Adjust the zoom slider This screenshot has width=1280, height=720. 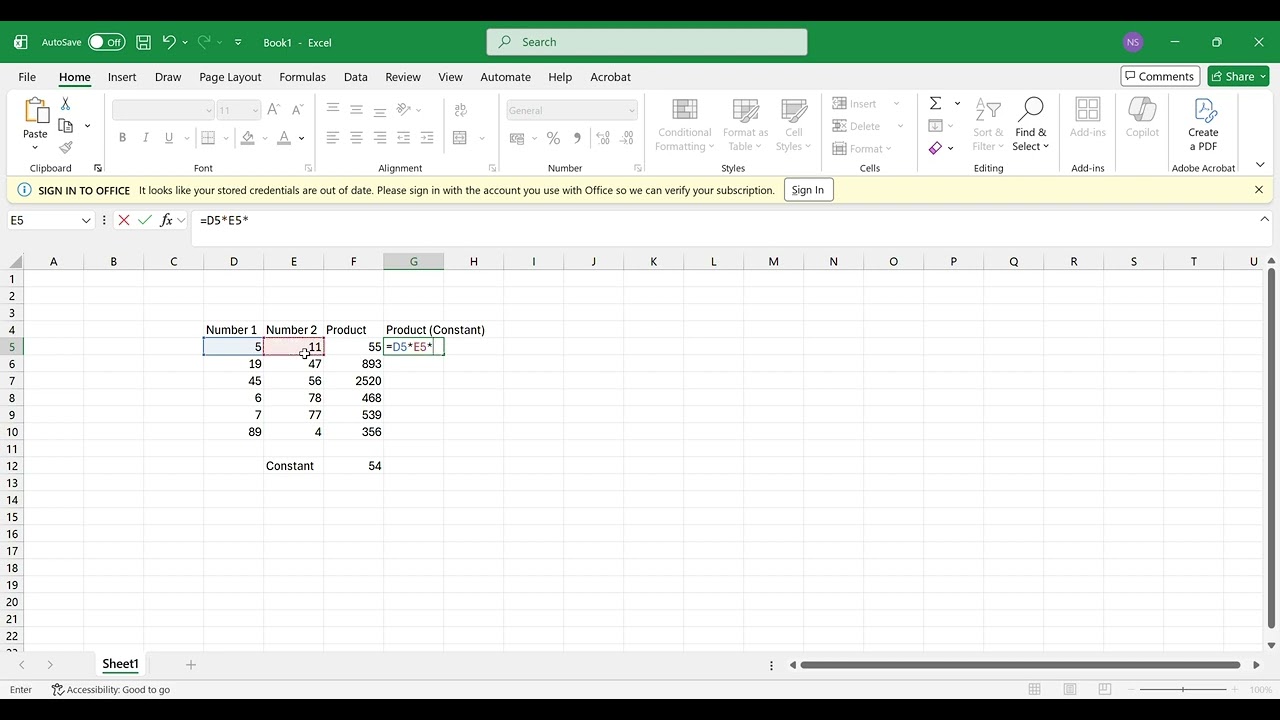tap(1183, 690)
